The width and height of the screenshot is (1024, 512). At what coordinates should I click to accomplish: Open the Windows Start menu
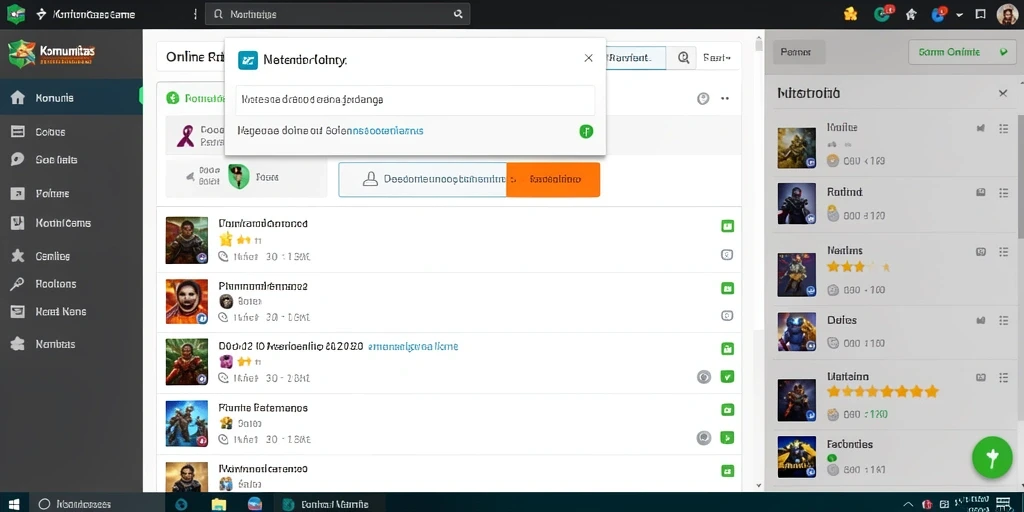point(14,504)
